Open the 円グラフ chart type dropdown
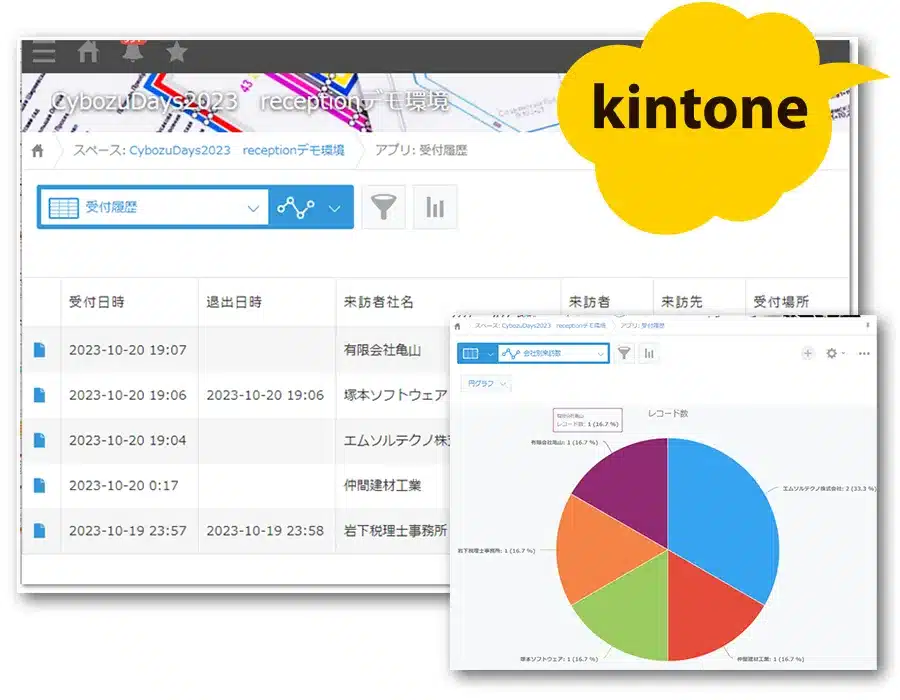This screenshot has width=900, height=700. (x=487, y=383)
